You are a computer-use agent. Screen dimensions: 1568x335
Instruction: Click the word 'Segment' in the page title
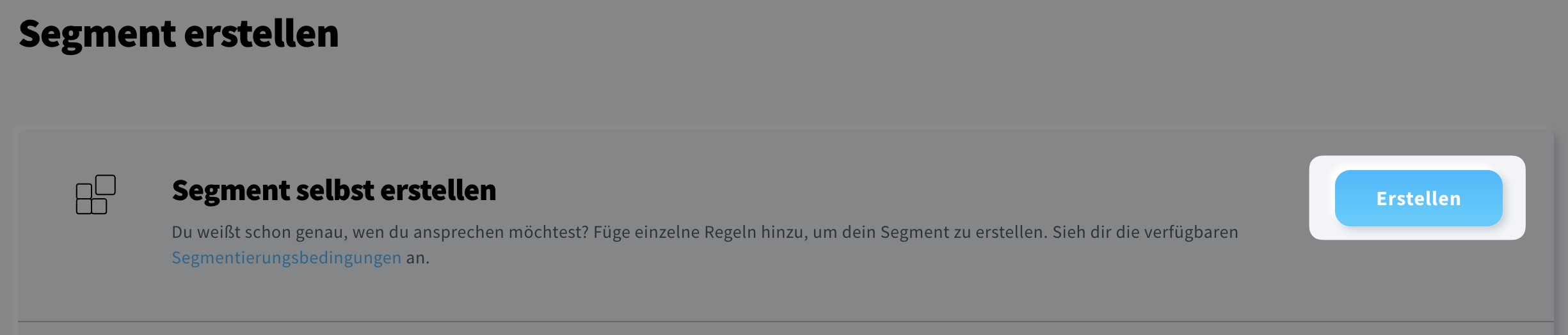tap(97, 33)
